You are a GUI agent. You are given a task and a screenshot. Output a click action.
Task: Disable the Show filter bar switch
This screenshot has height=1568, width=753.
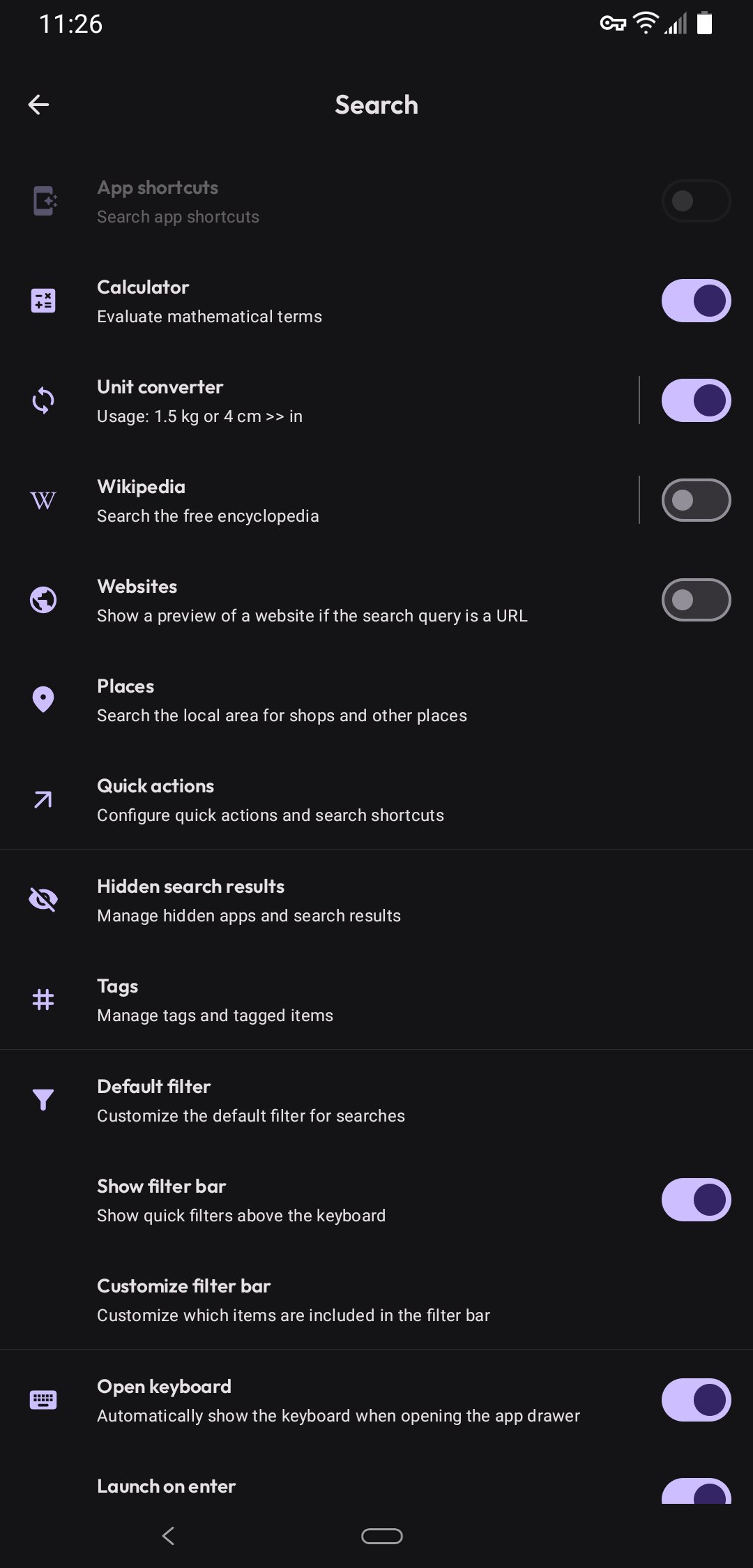pos(696,1200)
